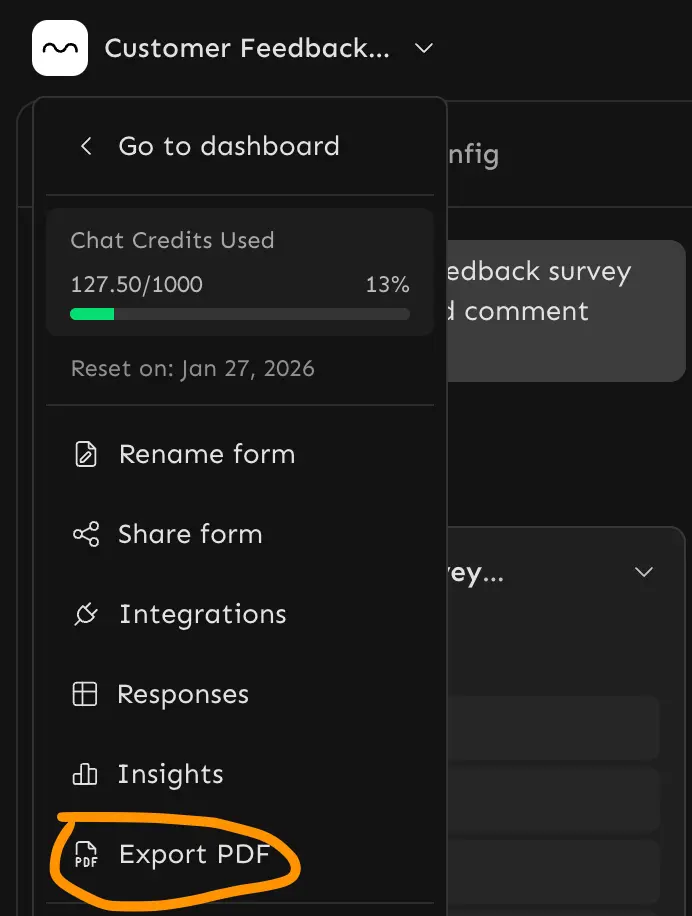Select the Export PDF document icon
The height and width of the screenshot is (916, 692).
tap(87, 855)
